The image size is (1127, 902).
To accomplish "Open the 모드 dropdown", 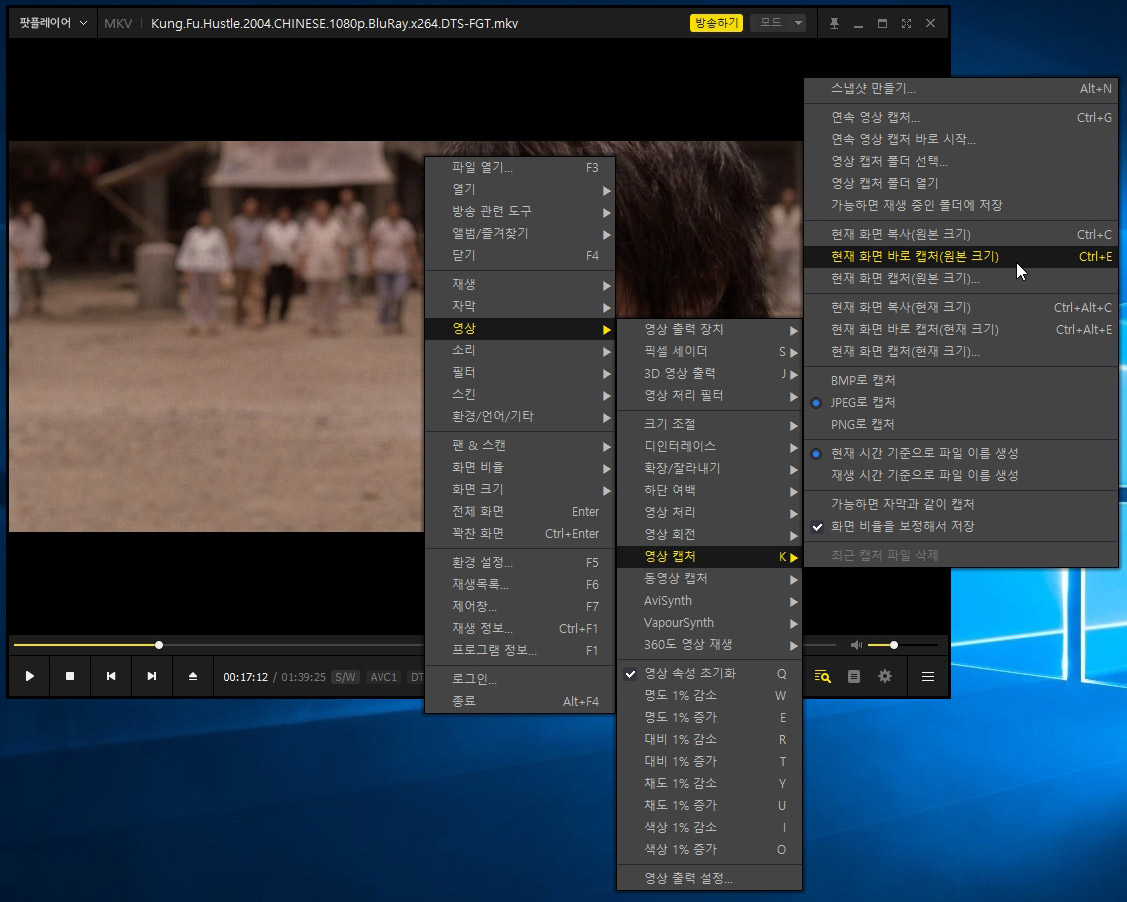I will (x=778, y=23).
